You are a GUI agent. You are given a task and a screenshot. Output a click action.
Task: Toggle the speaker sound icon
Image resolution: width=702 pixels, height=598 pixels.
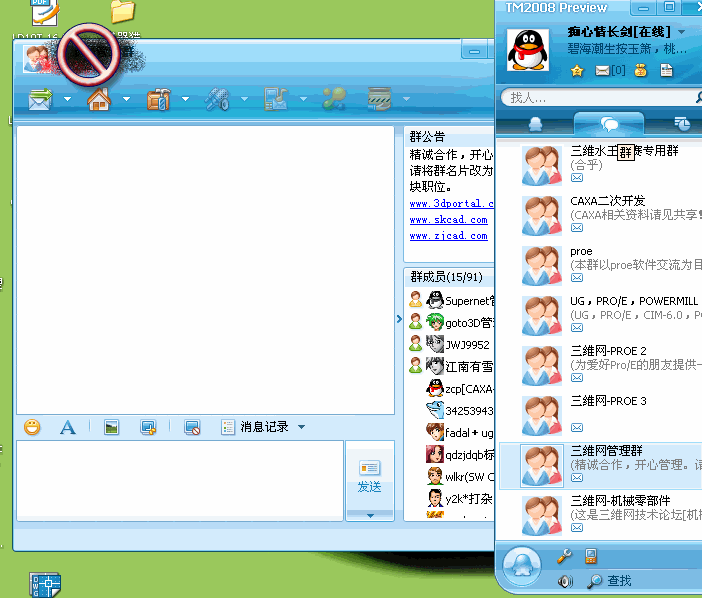(565, 581)
